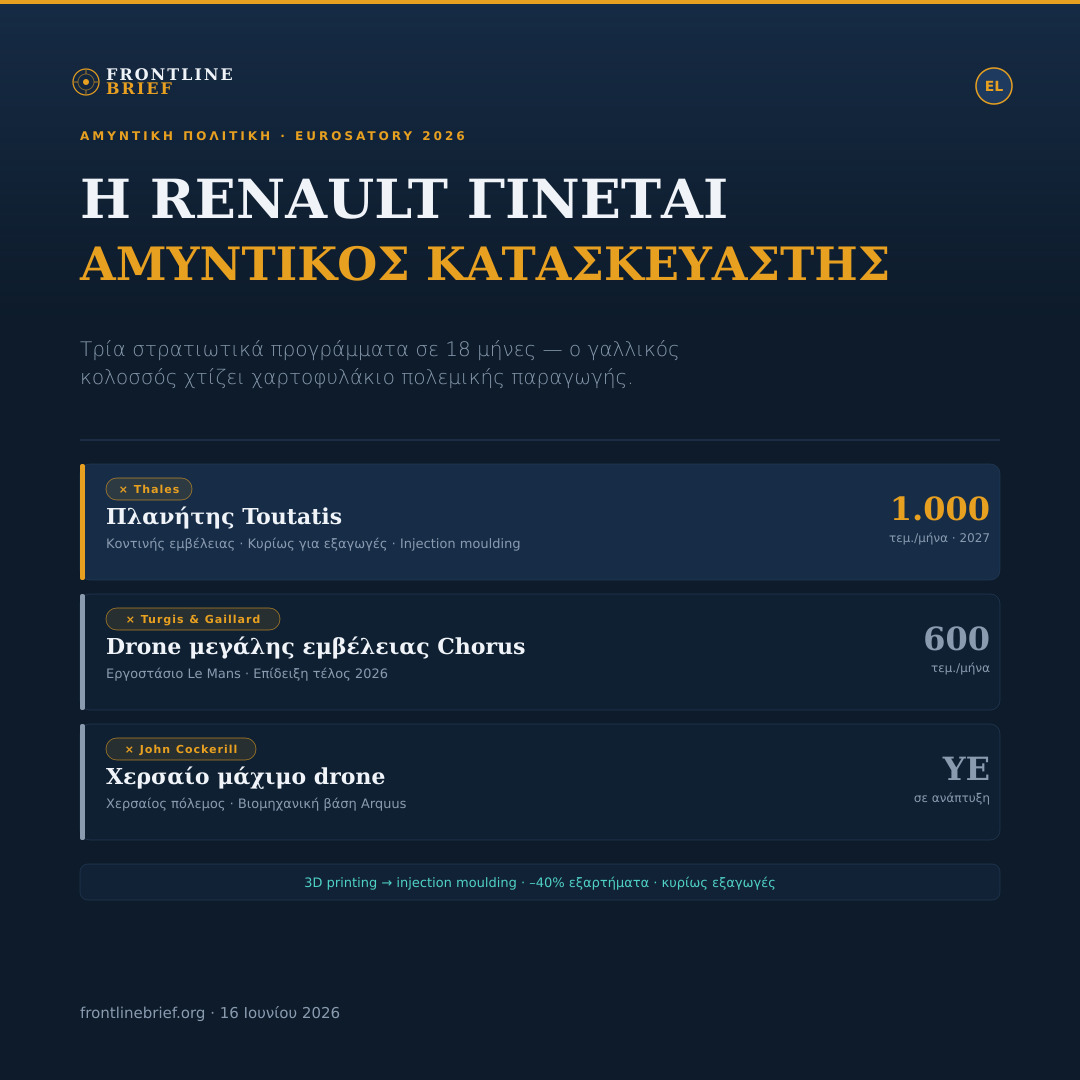Click 'ΑΜΥΝΤΙΚΗ ΠΟΛΙΤΙΚΗ · EUROSATORY 2026' category line

pyautogui.click(x=273, y=136)
